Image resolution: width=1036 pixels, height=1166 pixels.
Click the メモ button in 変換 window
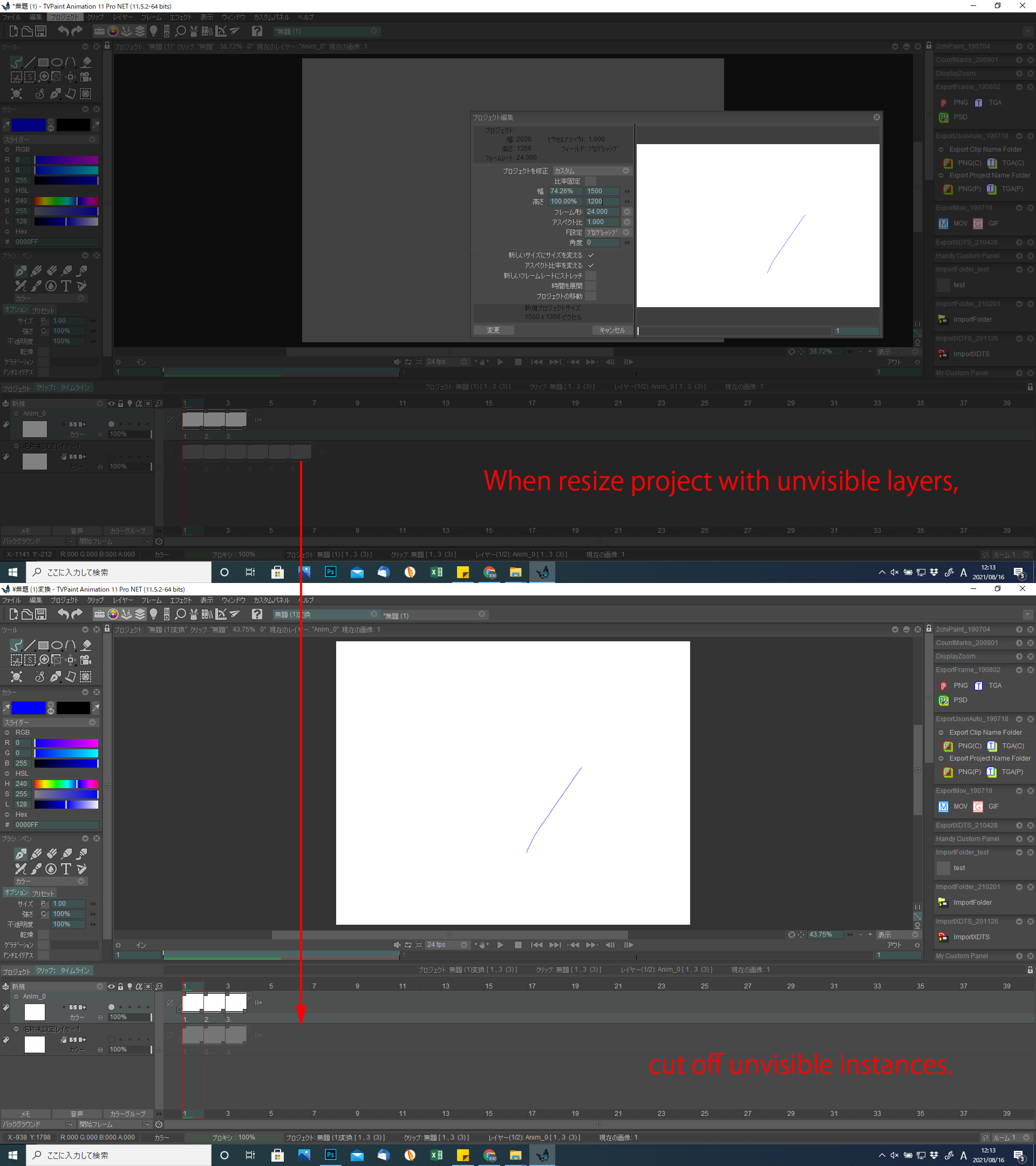26,1114
